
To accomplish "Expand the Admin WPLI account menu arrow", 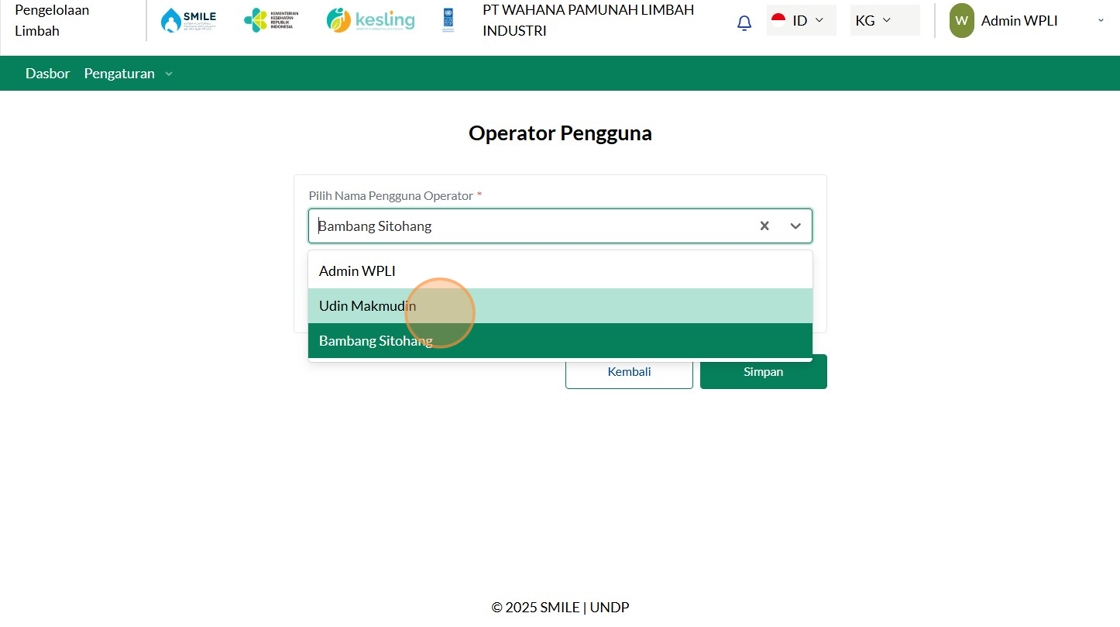I will pyautogui.click(x=1101, y=21).
